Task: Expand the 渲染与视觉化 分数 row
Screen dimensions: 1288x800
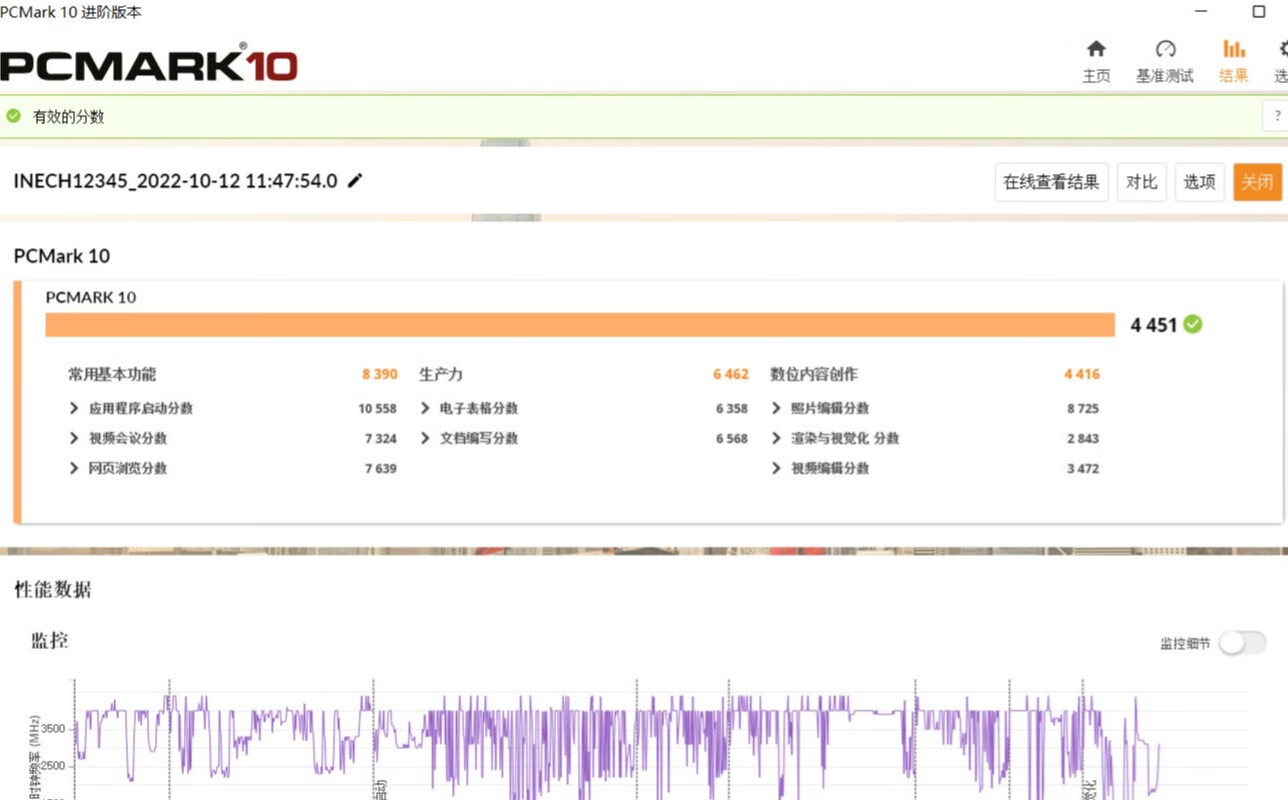Action: [777, 438]
